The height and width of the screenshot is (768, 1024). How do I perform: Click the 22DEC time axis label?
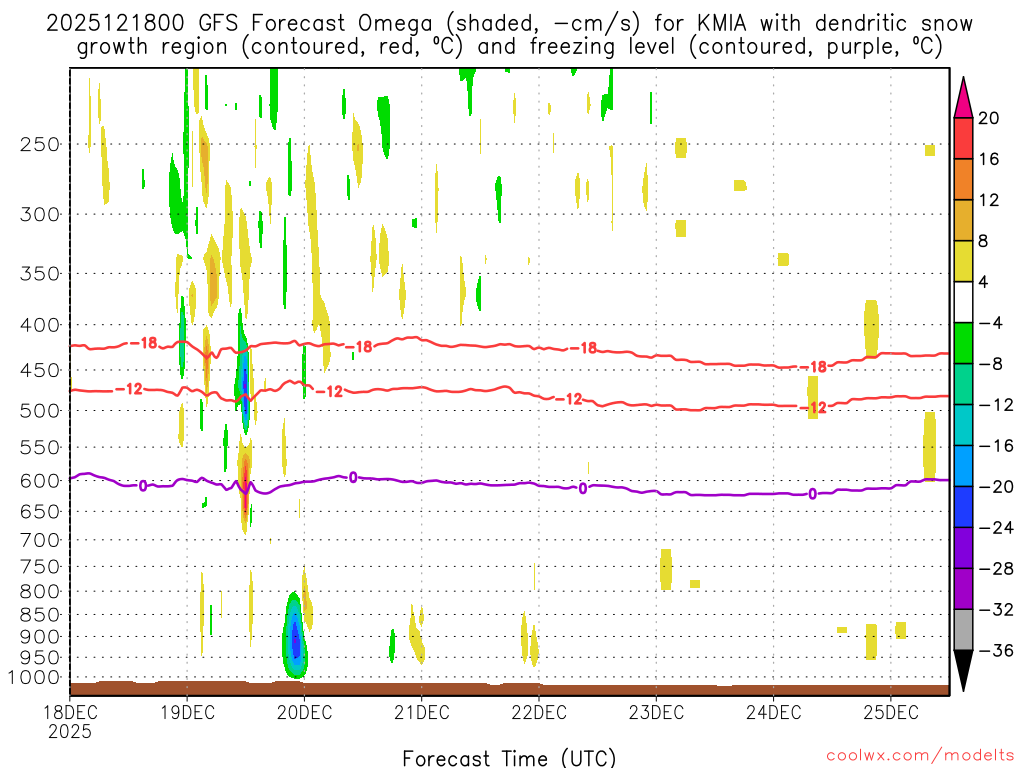pos(539,712)
